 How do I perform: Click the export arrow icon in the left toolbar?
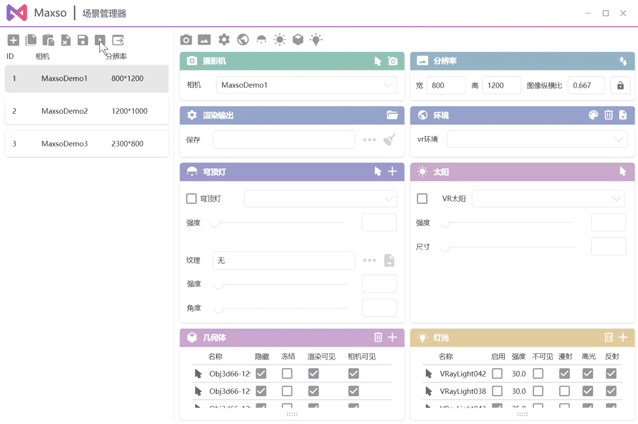tap(118, 40)
